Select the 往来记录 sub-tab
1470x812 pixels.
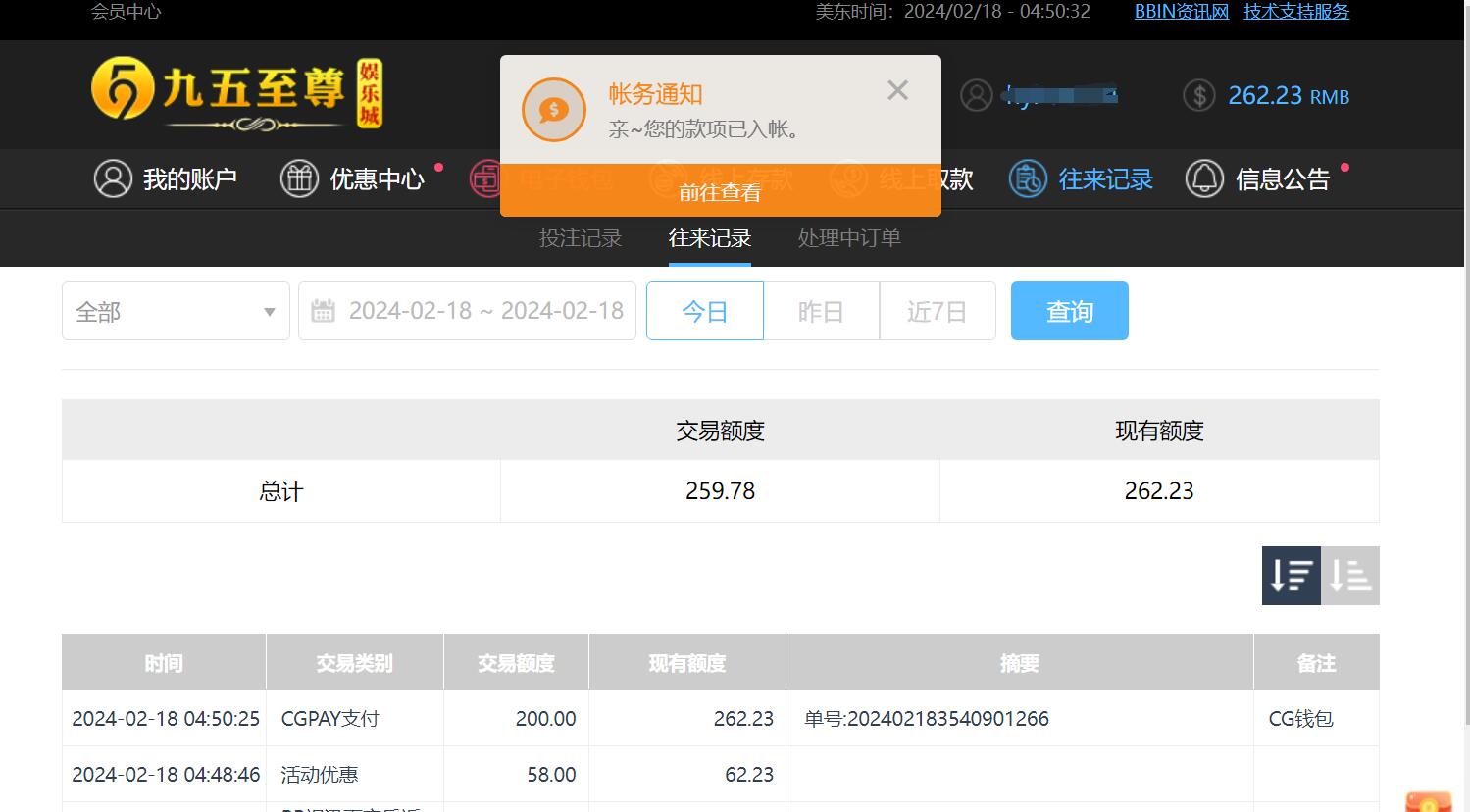(x=710, y=238)
